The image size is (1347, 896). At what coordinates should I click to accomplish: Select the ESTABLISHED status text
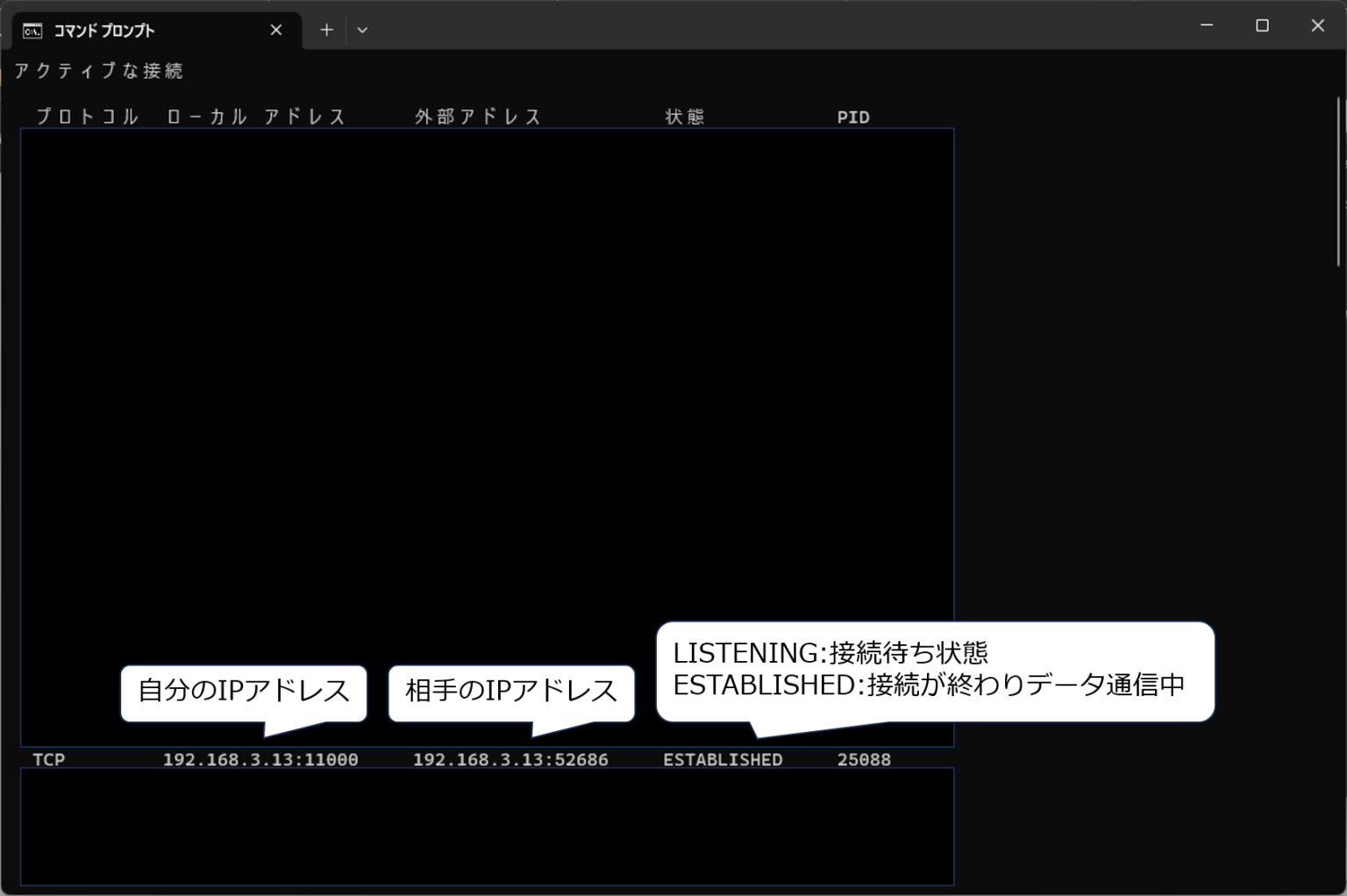723,759
